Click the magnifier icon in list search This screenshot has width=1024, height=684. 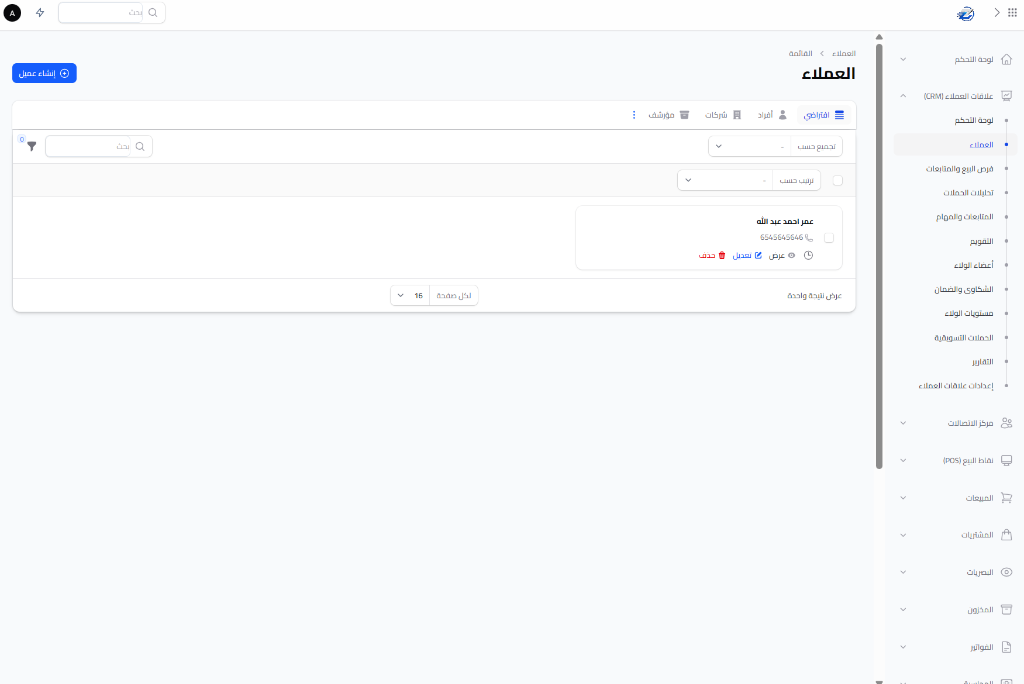140,146
